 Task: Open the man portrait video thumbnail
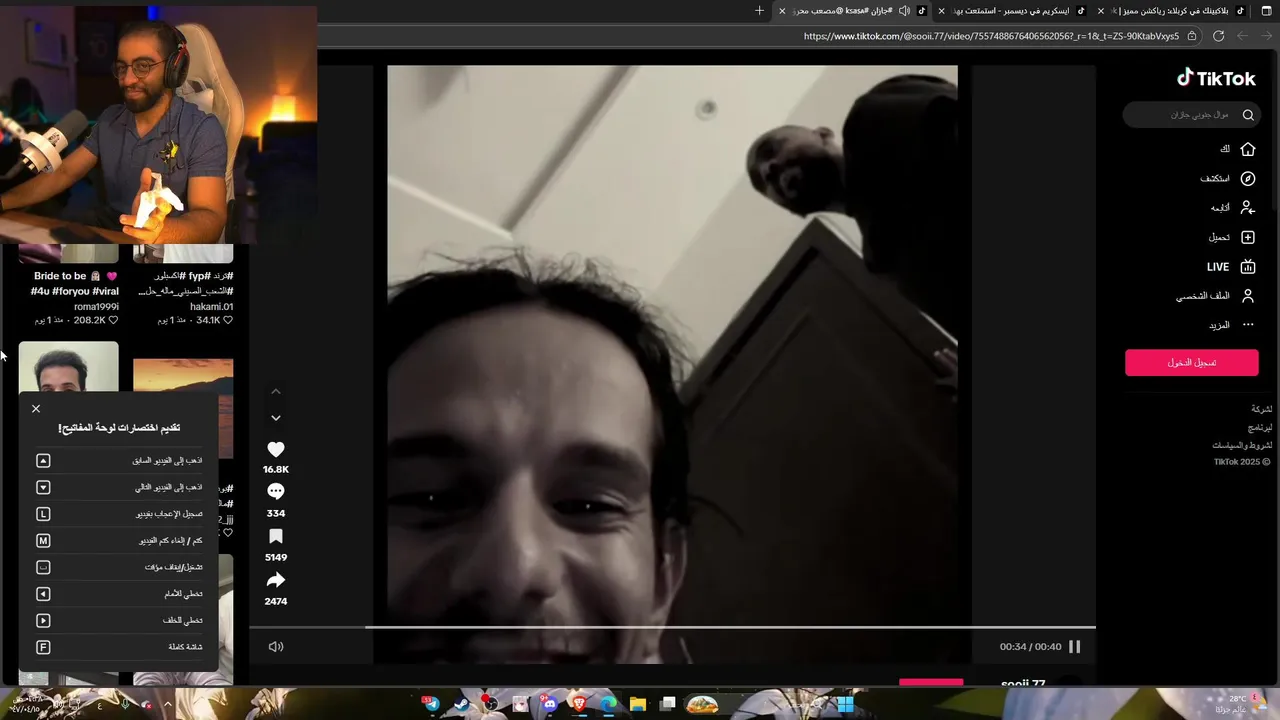(x=68, y=367)
